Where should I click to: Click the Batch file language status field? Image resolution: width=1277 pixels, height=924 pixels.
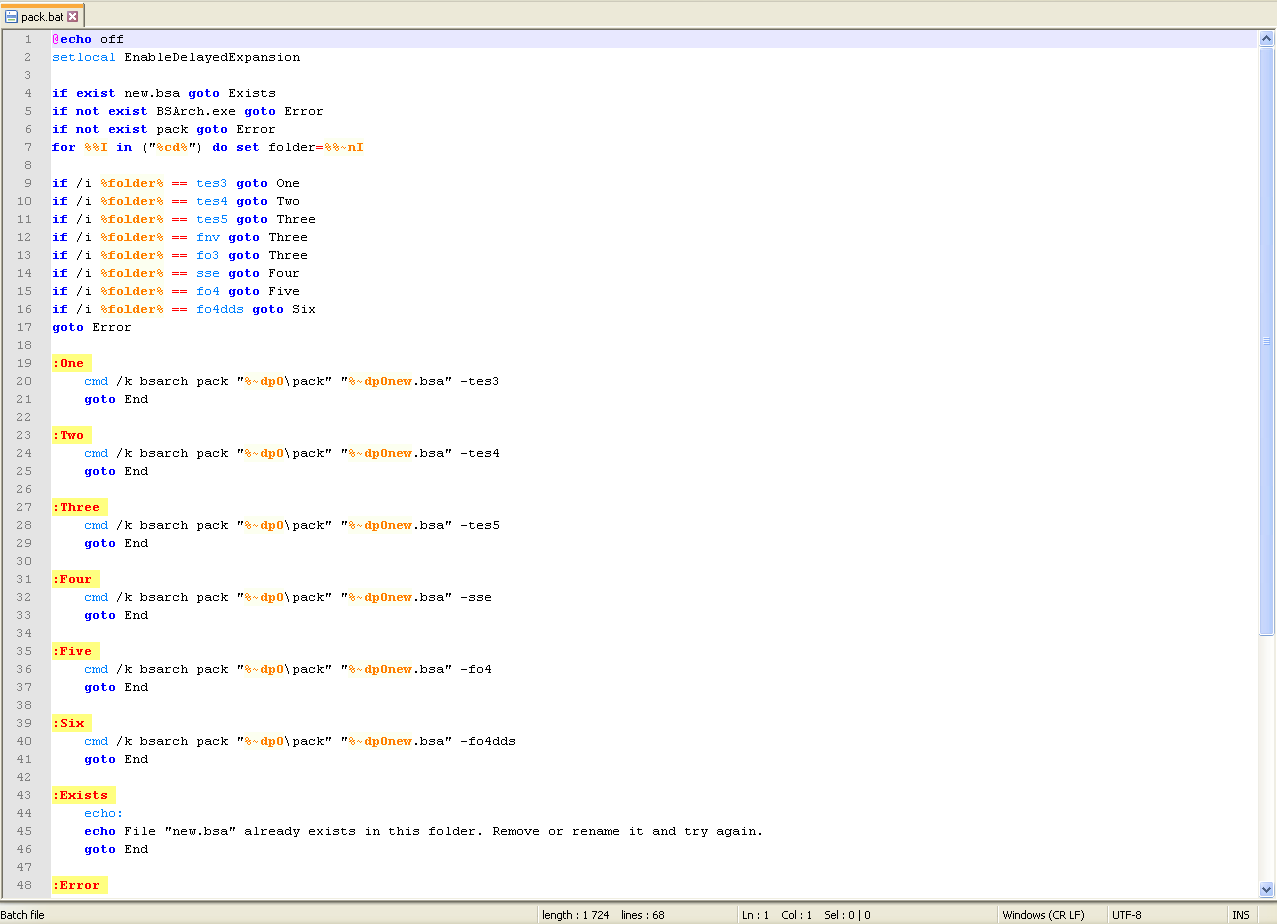tap(23, 915)
